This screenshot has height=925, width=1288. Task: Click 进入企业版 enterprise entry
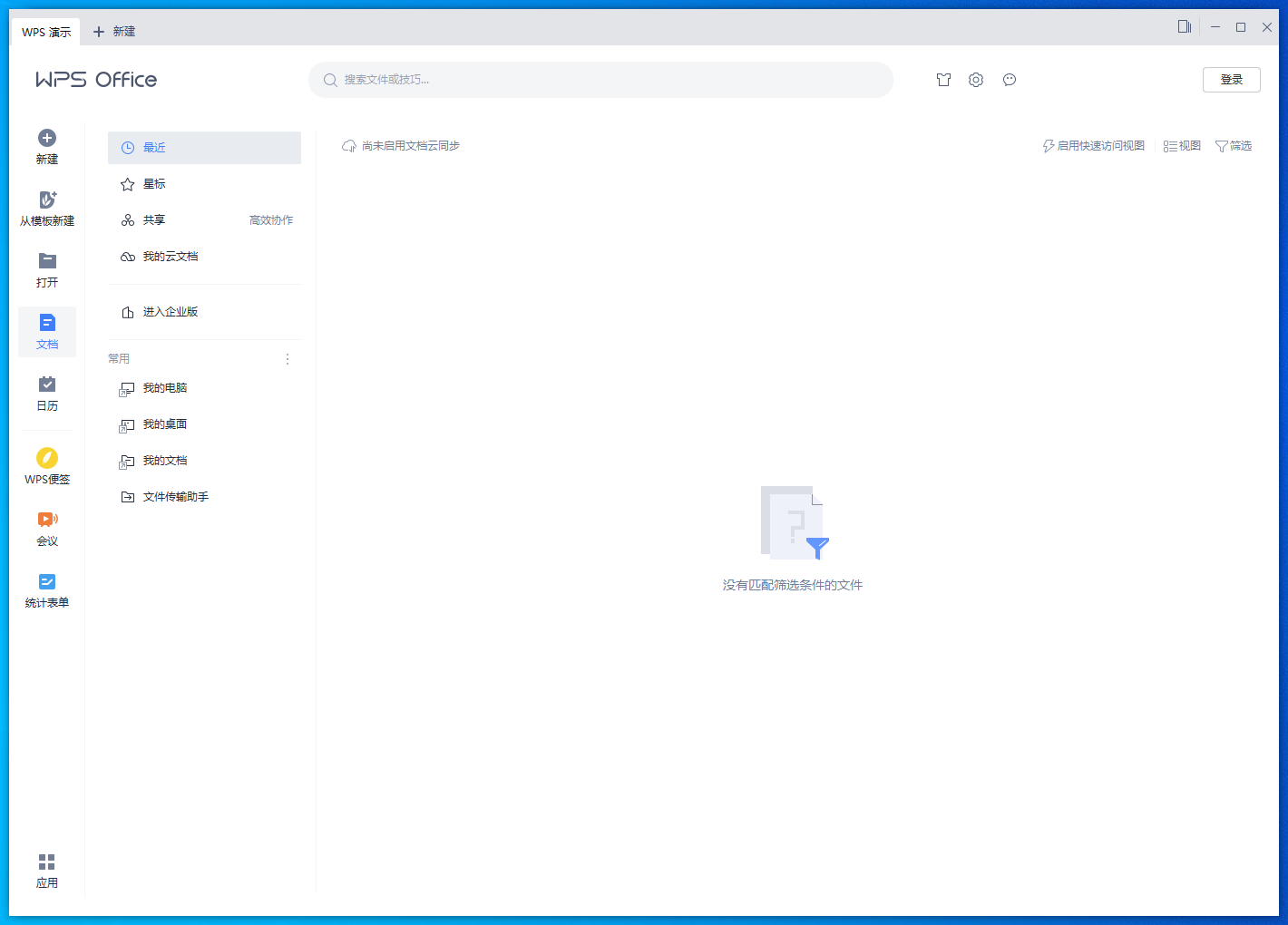click(204, 312)
